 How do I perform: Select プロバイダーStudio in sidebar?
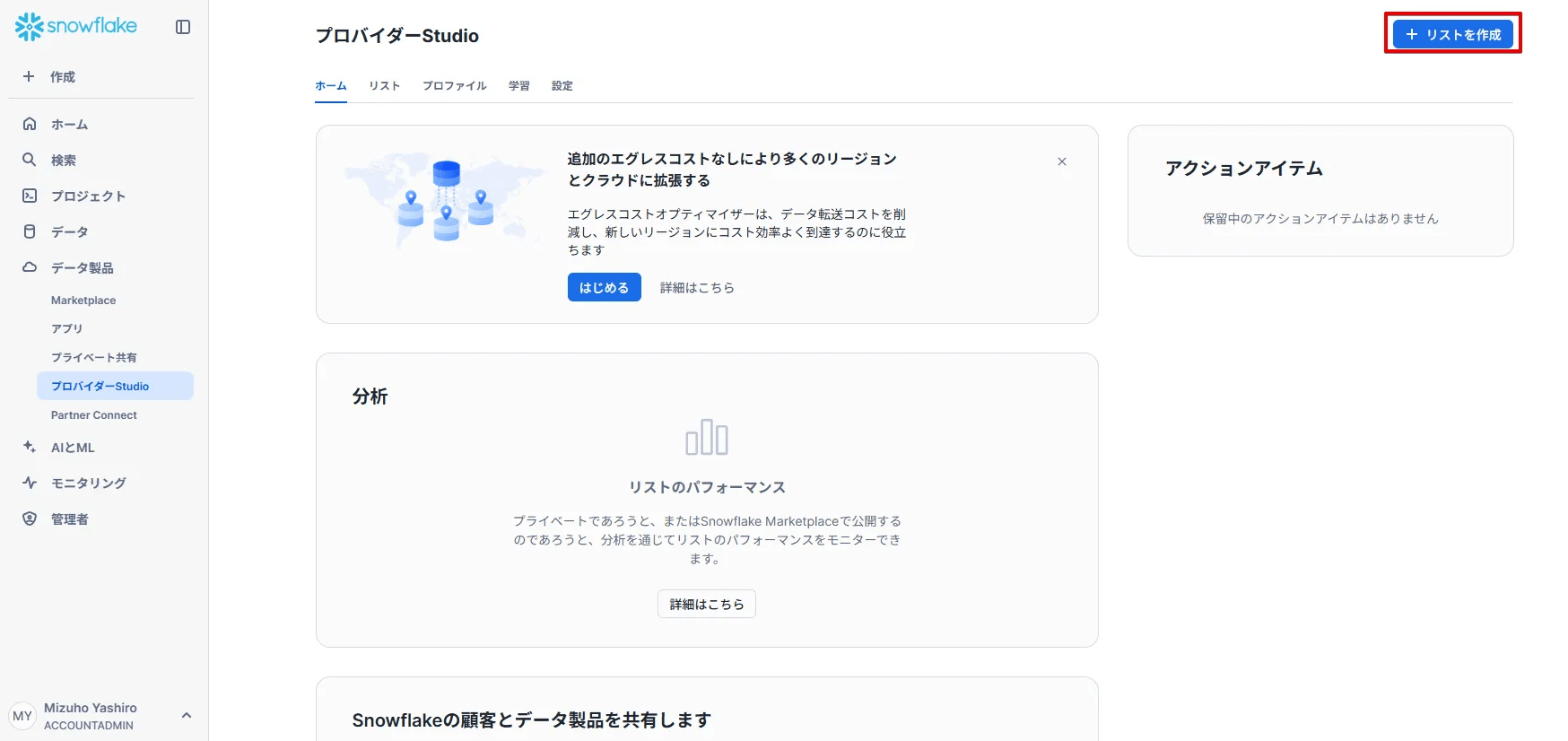point(115,386)
